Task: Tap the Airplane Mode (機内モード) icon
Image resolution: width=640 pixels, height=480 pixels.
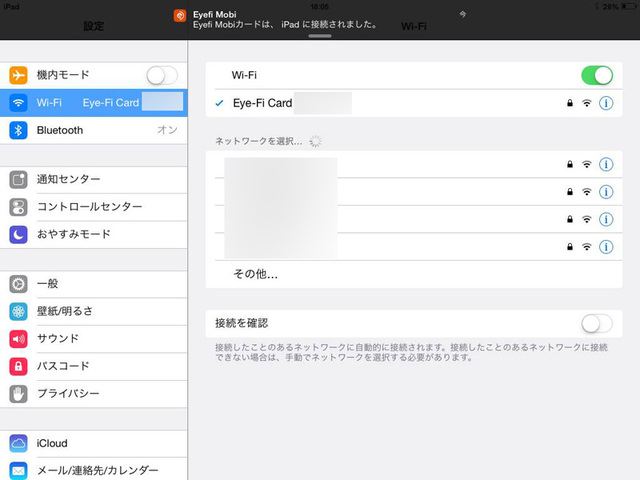Action: coord(19,75)
